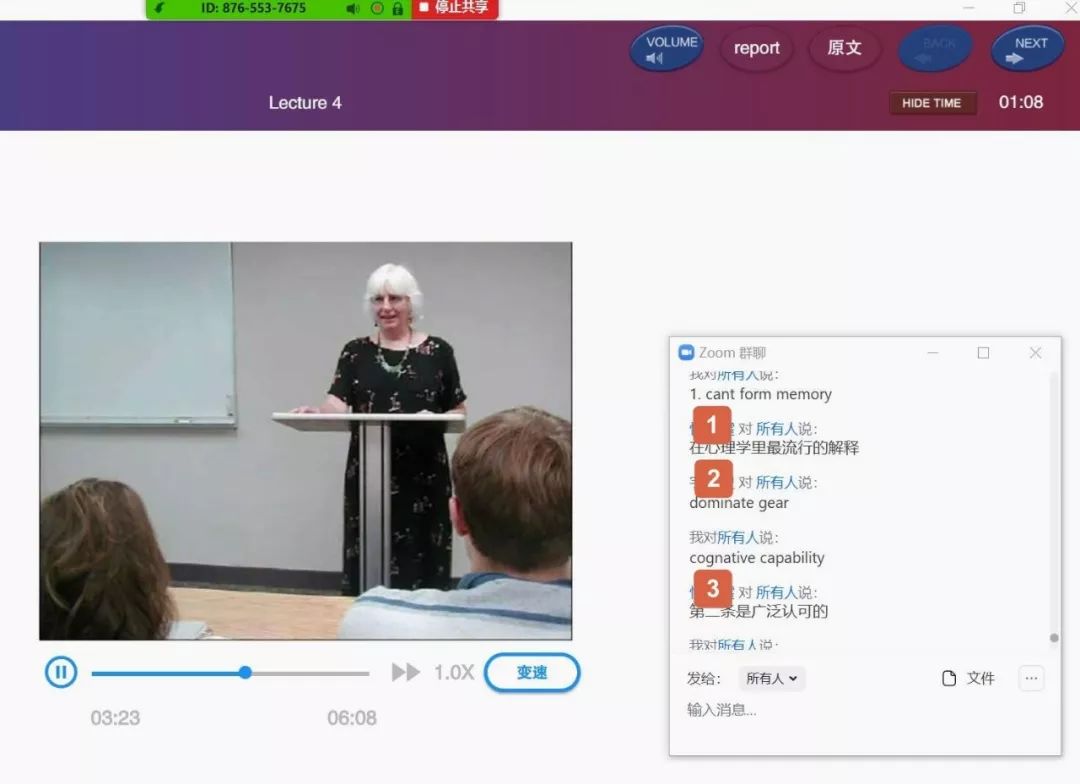1080x784 pixels.
Task: Click the 1.0X playback speed label
Action: pyautogui.click(x=453, y=672)
